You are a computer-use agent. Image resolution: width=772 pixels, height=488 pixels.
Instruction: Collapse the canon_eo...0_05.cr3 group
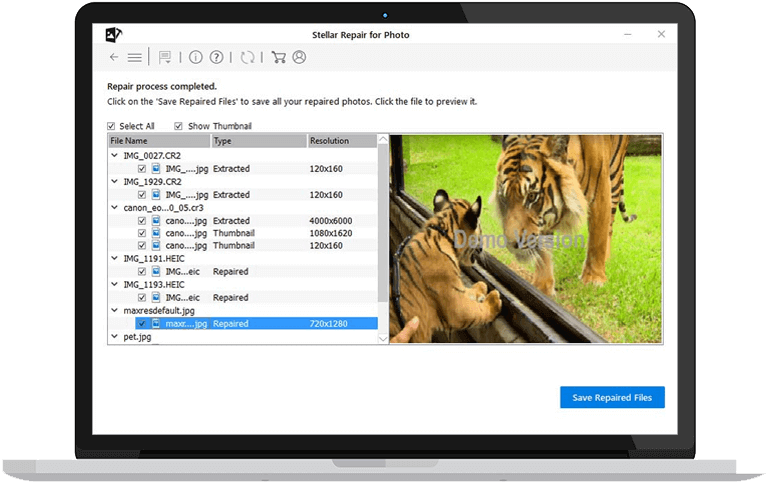[115, 207]
